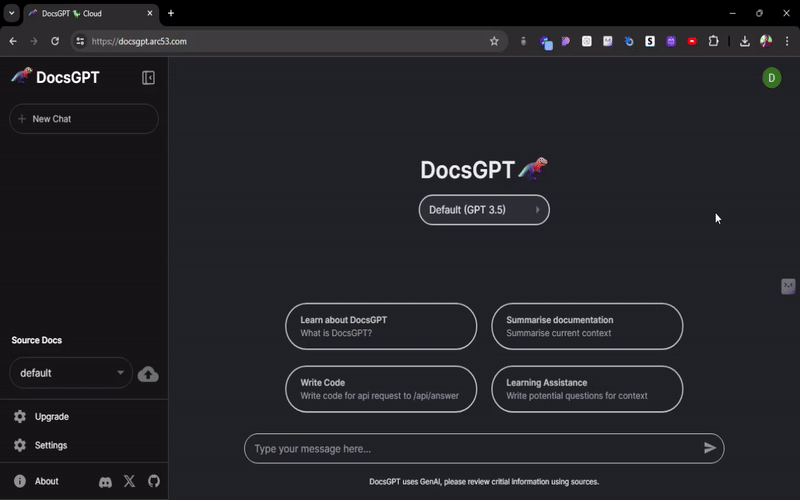800x500 pixels.
Task: Open Settings in the sidebar
Action: [50, 445]
